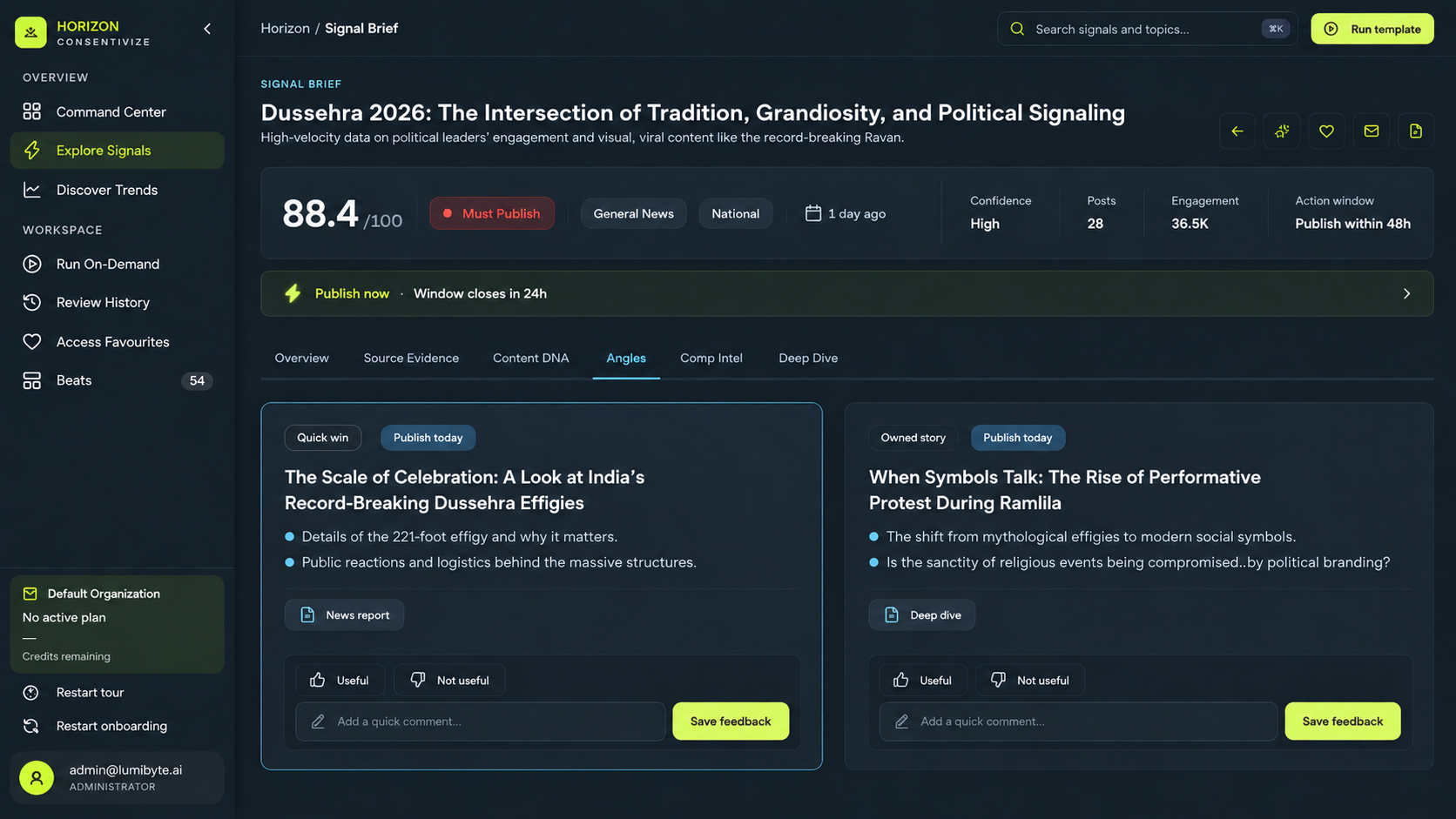Click the Run template button
1456x819 pixels.
click(x=1372, y=29)
